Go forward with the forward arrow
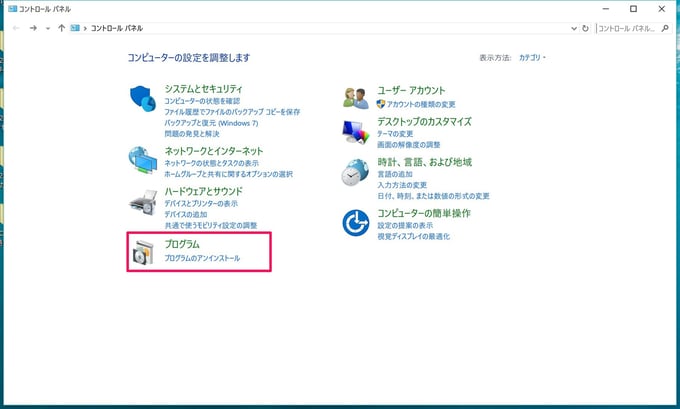Screen dimensions: 680x409 click(33, 28)
